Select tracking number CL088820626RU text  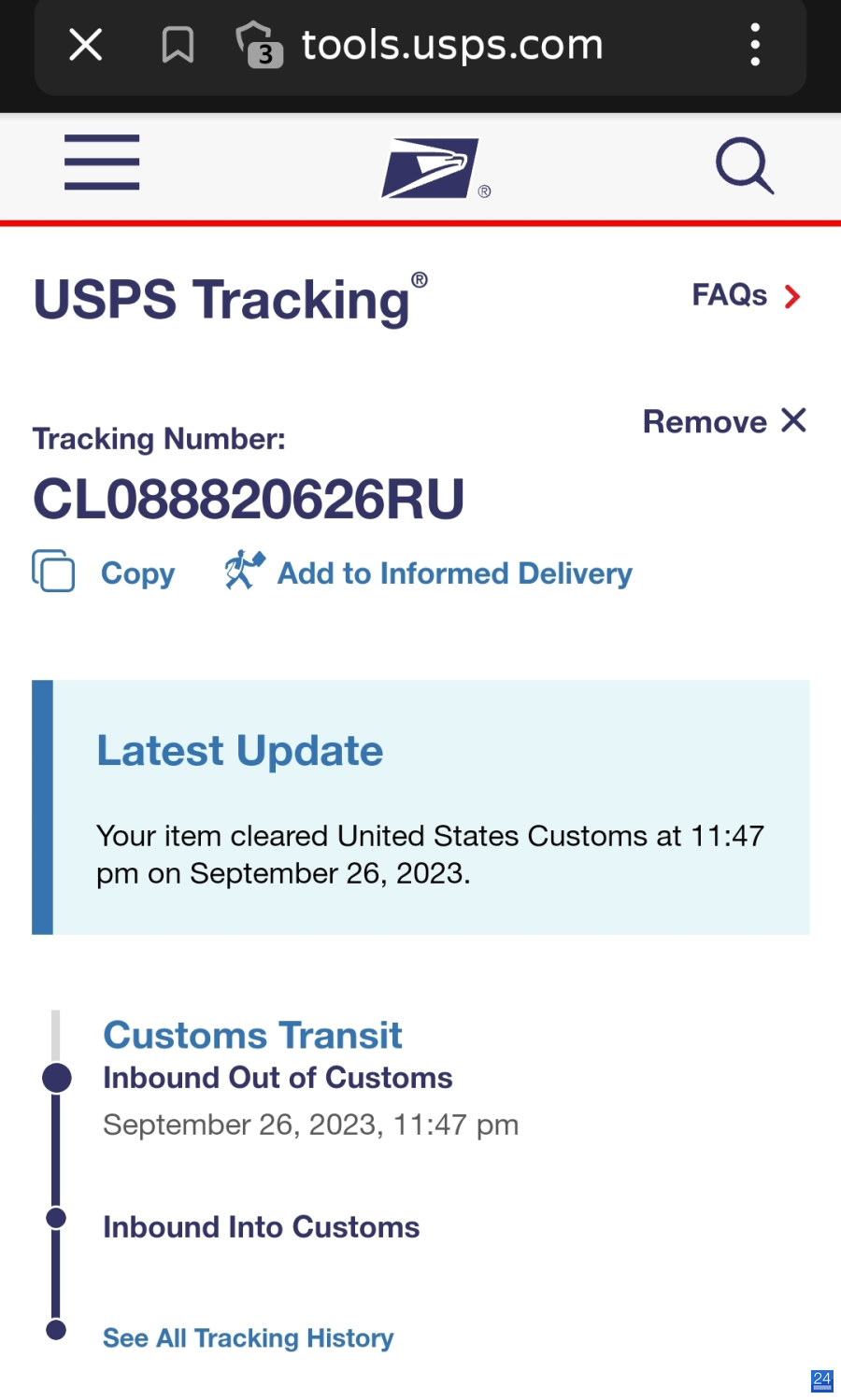(249, 499)
